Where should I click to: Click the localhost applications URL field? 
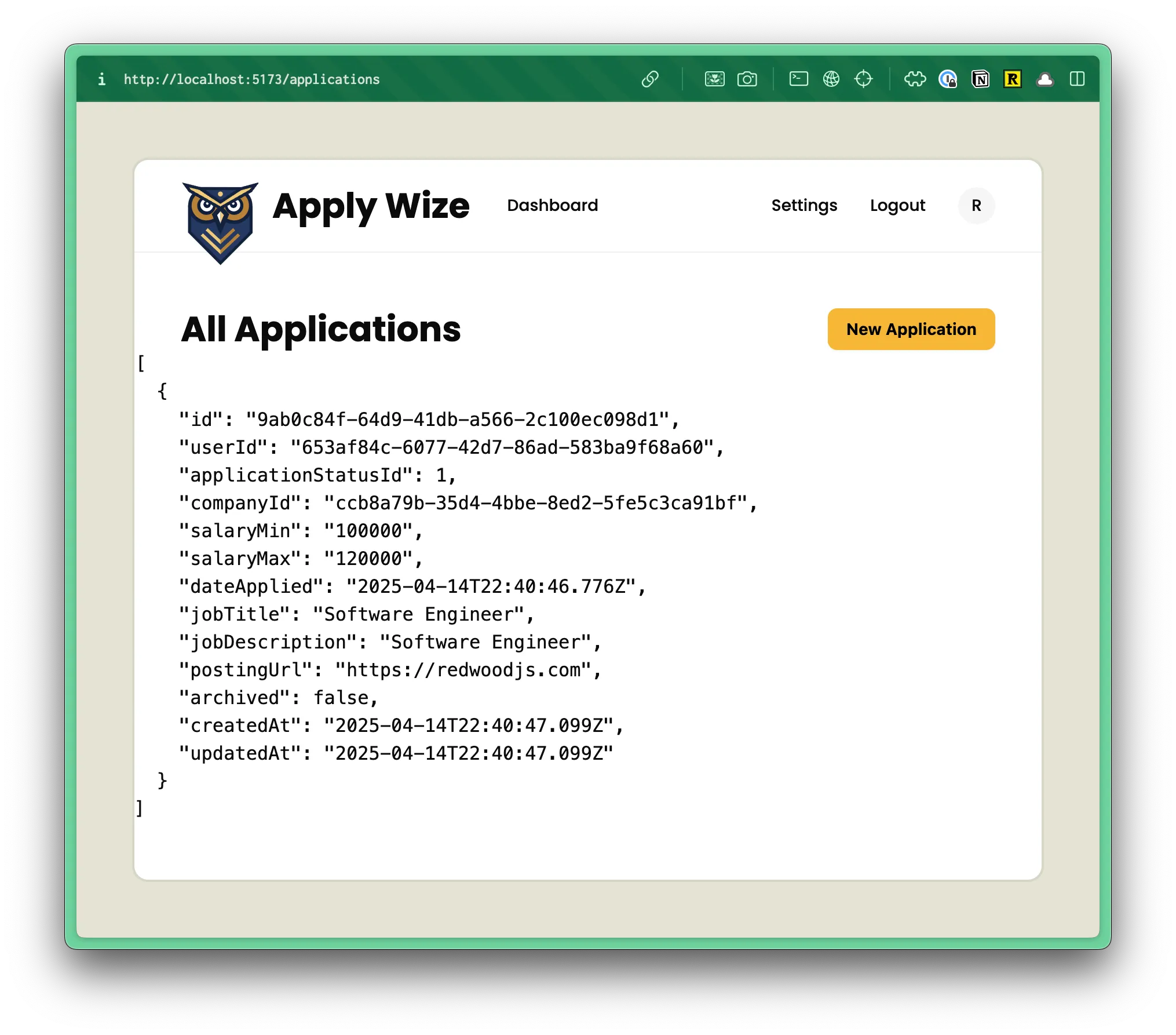coord(251,79)
